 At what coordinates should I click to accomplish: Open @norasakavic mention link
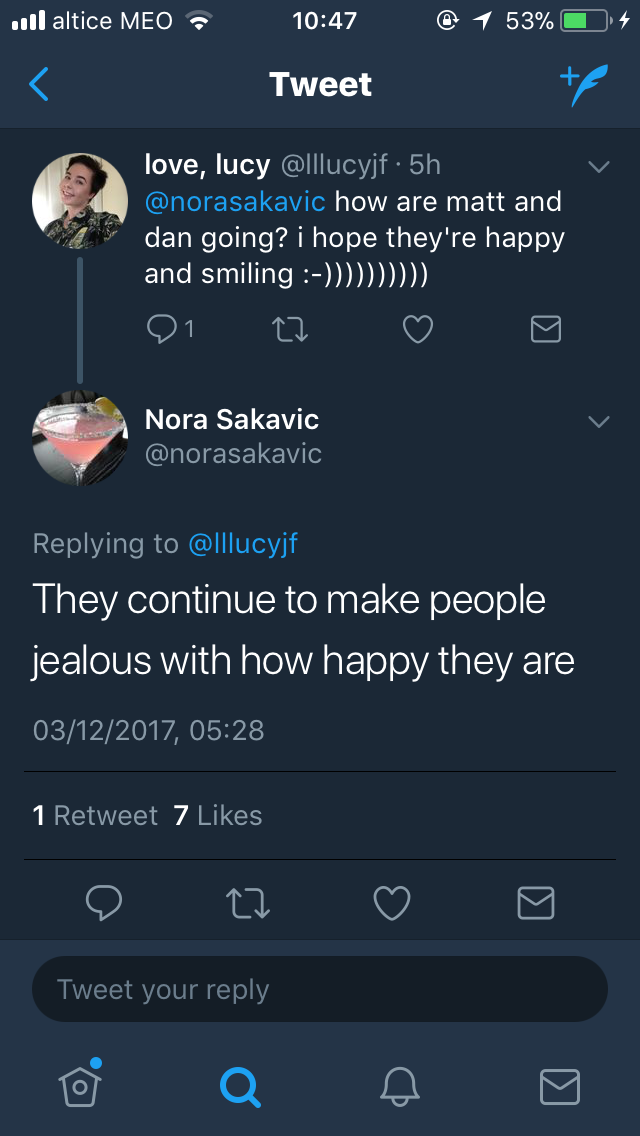click(235, 201)
